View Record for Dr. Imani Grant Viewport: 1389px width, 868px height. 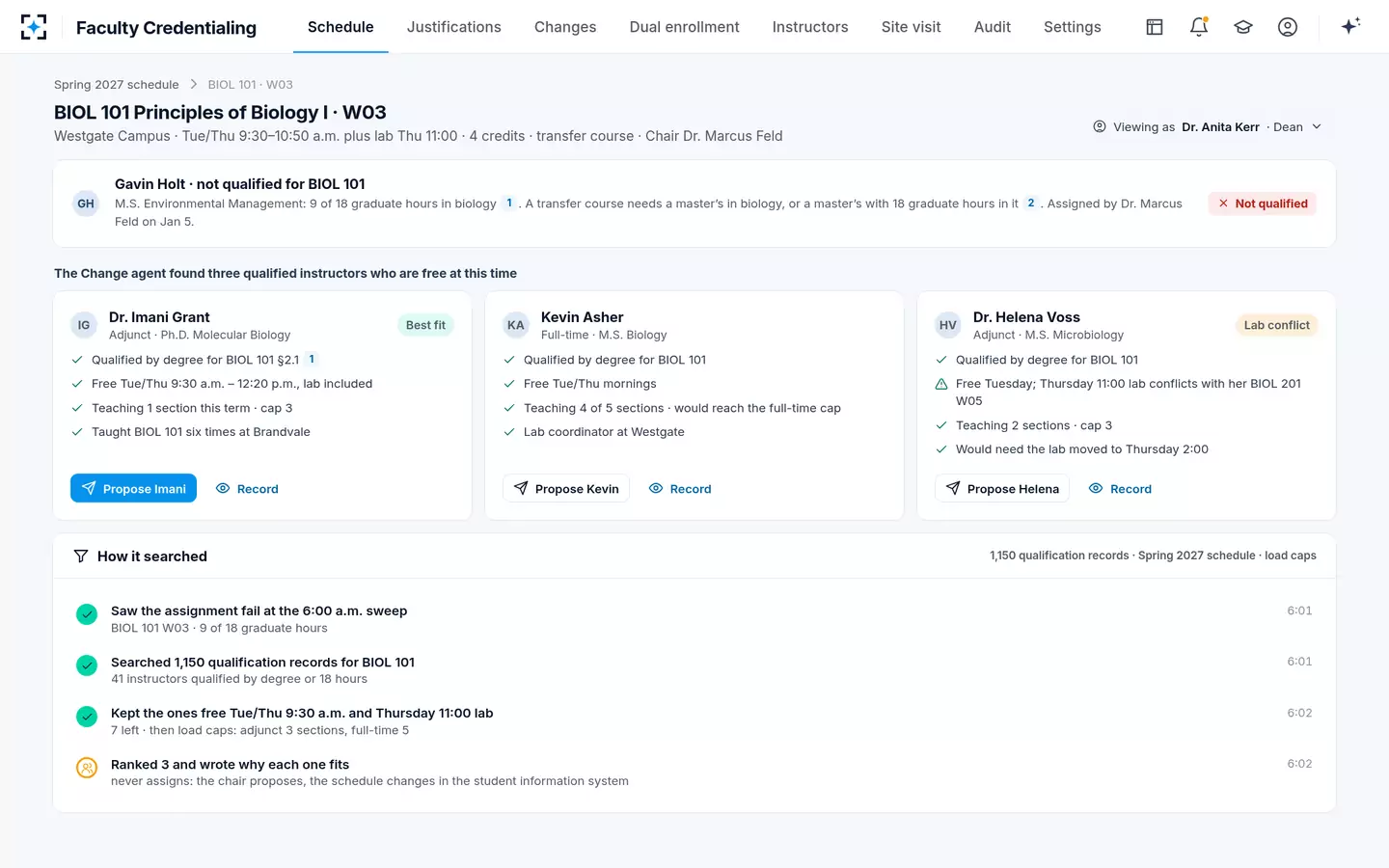[248, 488]
